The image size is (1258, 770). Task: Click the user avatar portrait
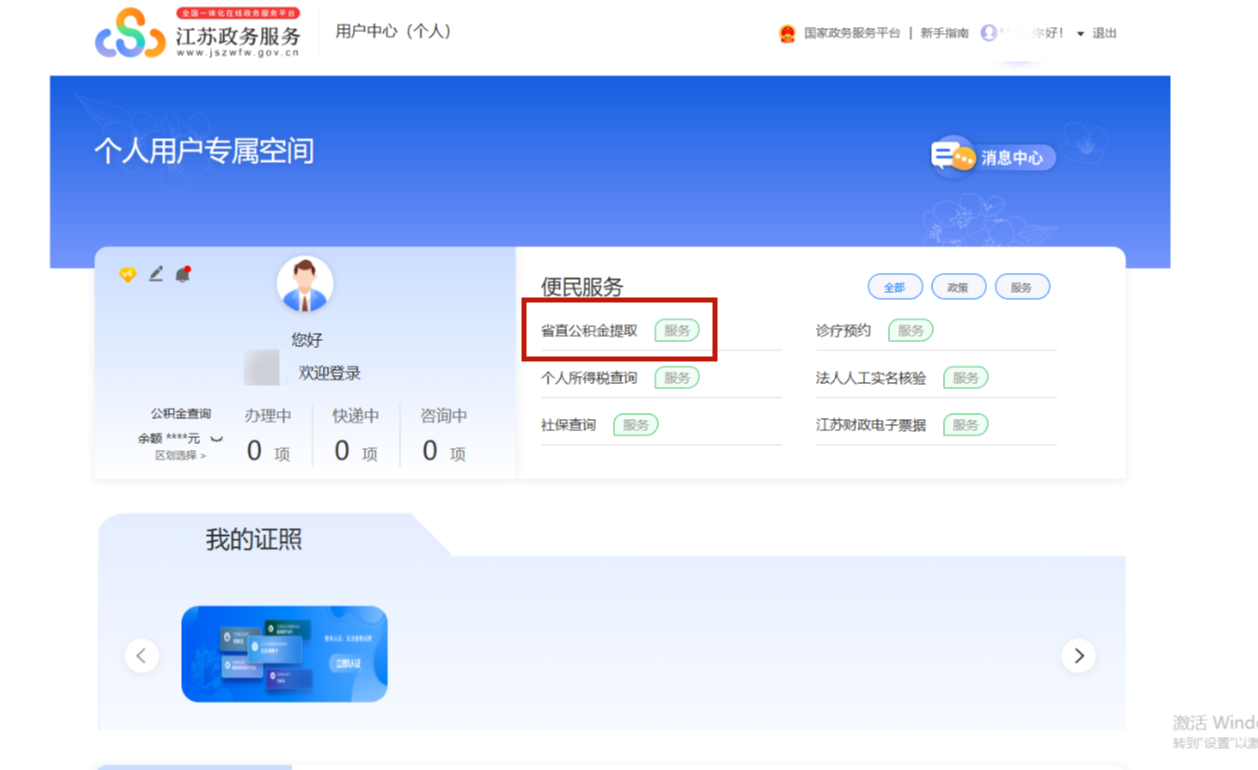[x=305, y=284]
